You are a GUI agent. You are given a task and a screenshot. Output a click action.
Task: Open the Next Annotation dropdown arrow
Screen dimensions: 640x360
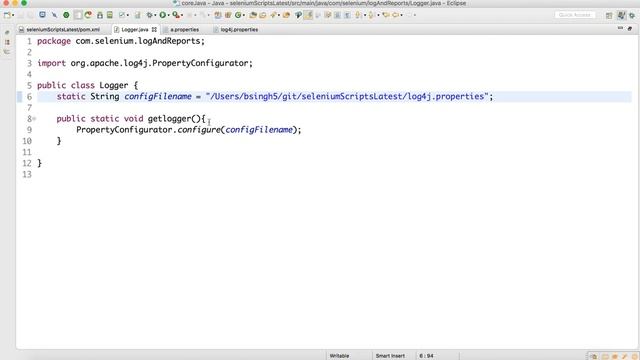click(365, 15)
